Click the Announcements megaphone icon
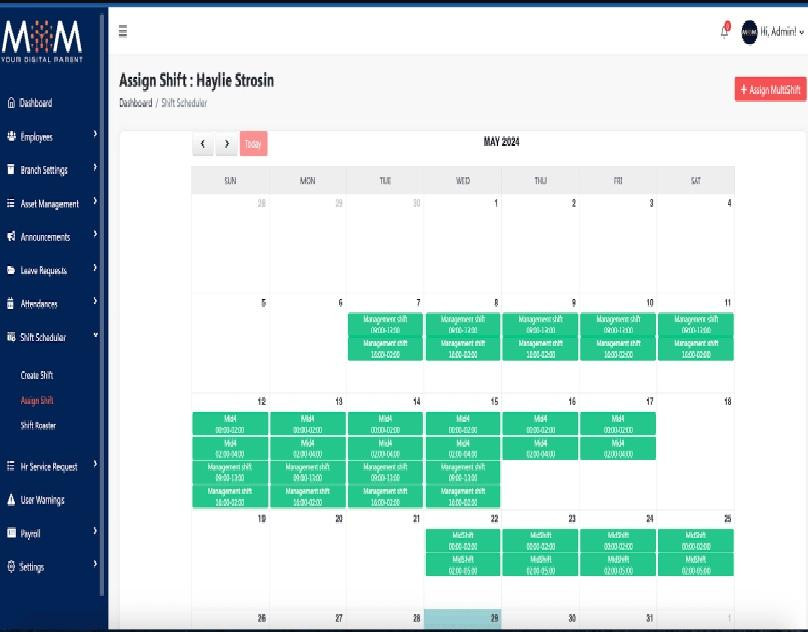Viewport: 808px width, 632px height. click(x=11, y=237)
